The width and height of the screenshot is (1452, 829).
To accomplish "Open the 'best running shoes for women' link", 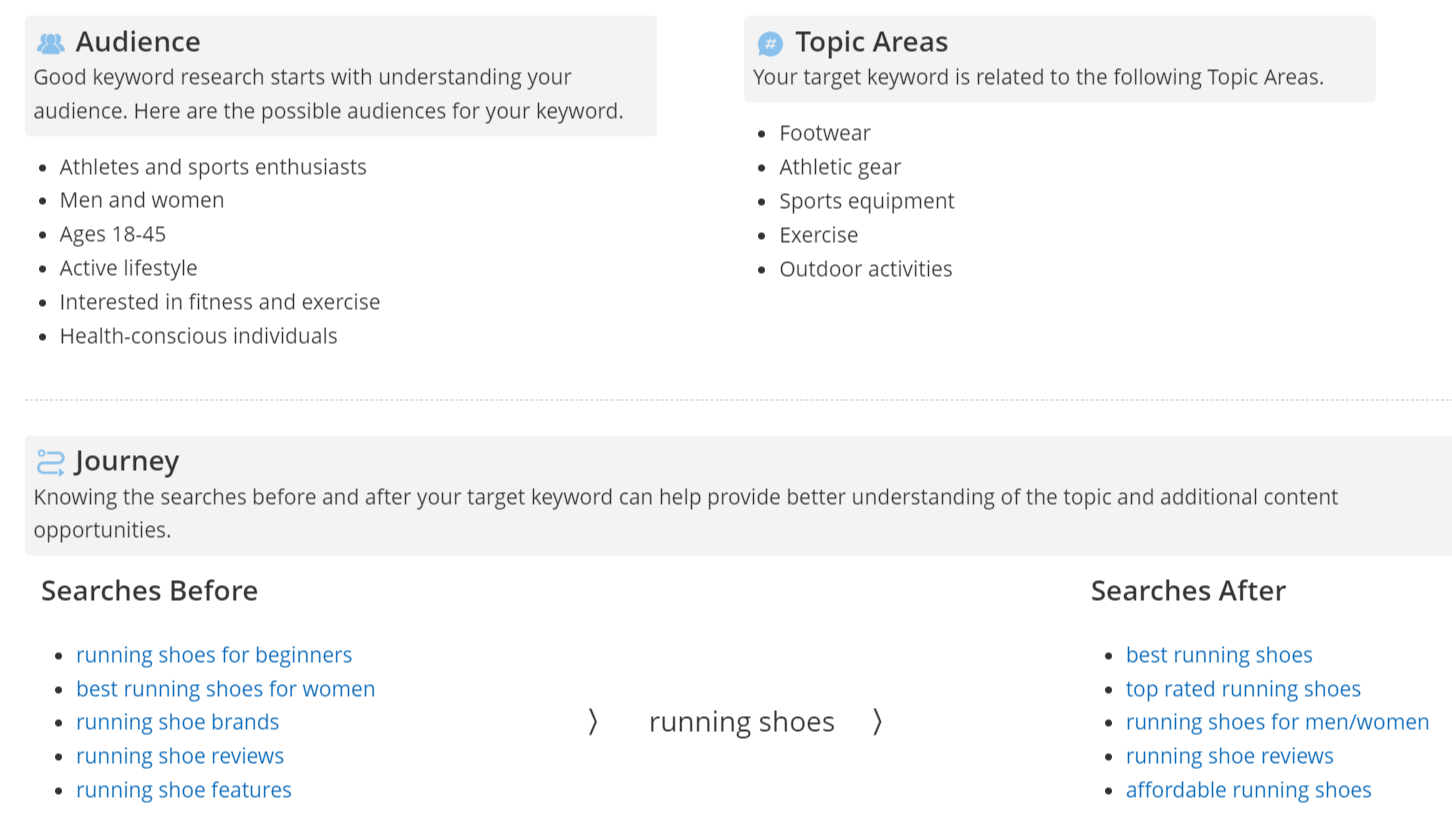I will click(x=225, y=689).
